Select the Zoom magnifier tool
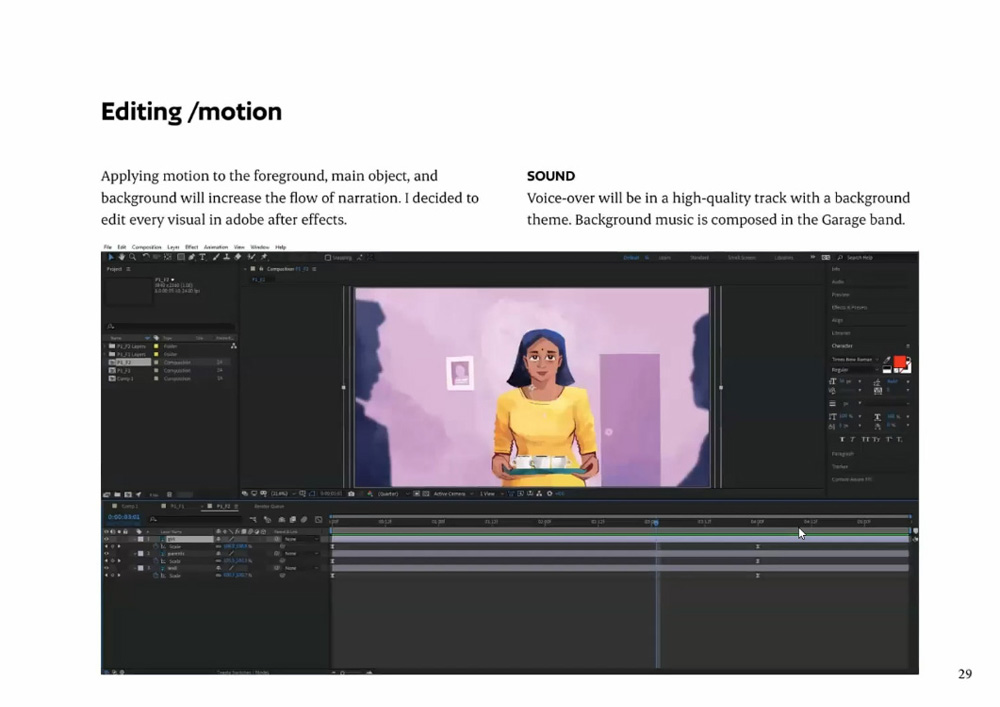 (x=133, y=257)
